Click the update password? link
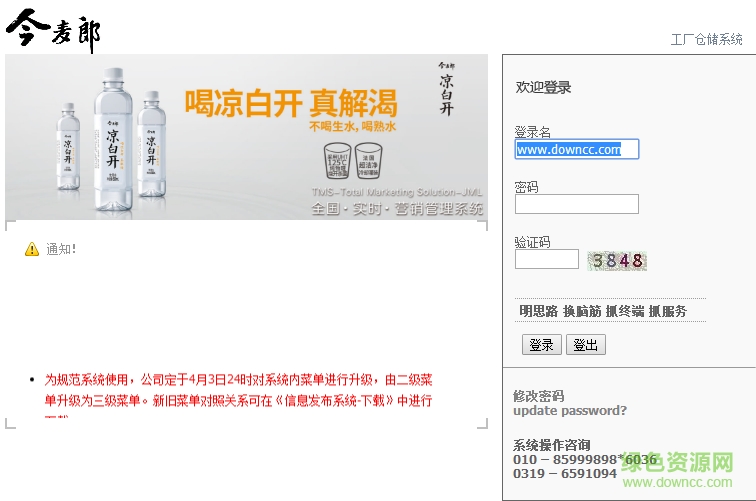 [x=570, y=411]
